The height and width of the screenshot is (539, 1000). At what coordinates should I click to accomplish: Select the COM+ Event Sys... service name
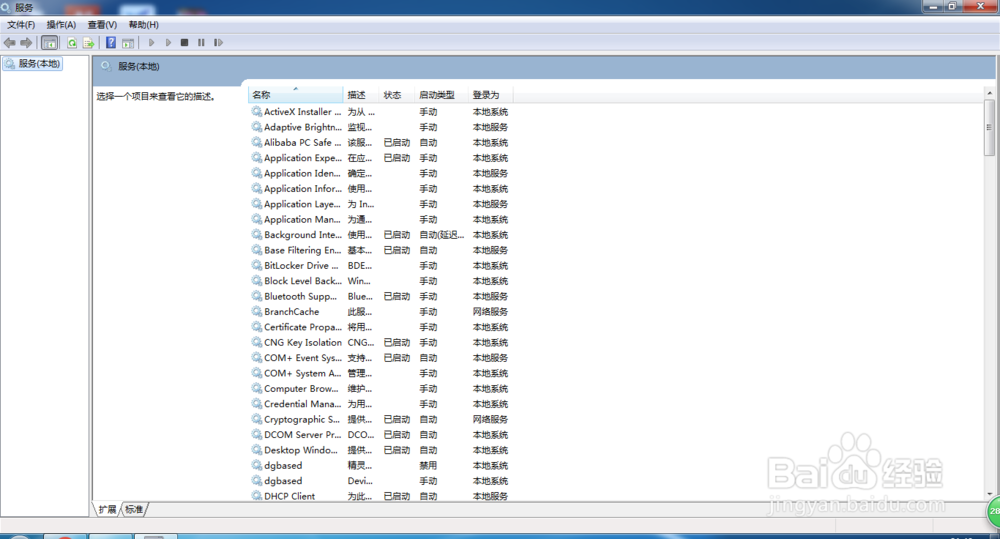pos(303,358)
